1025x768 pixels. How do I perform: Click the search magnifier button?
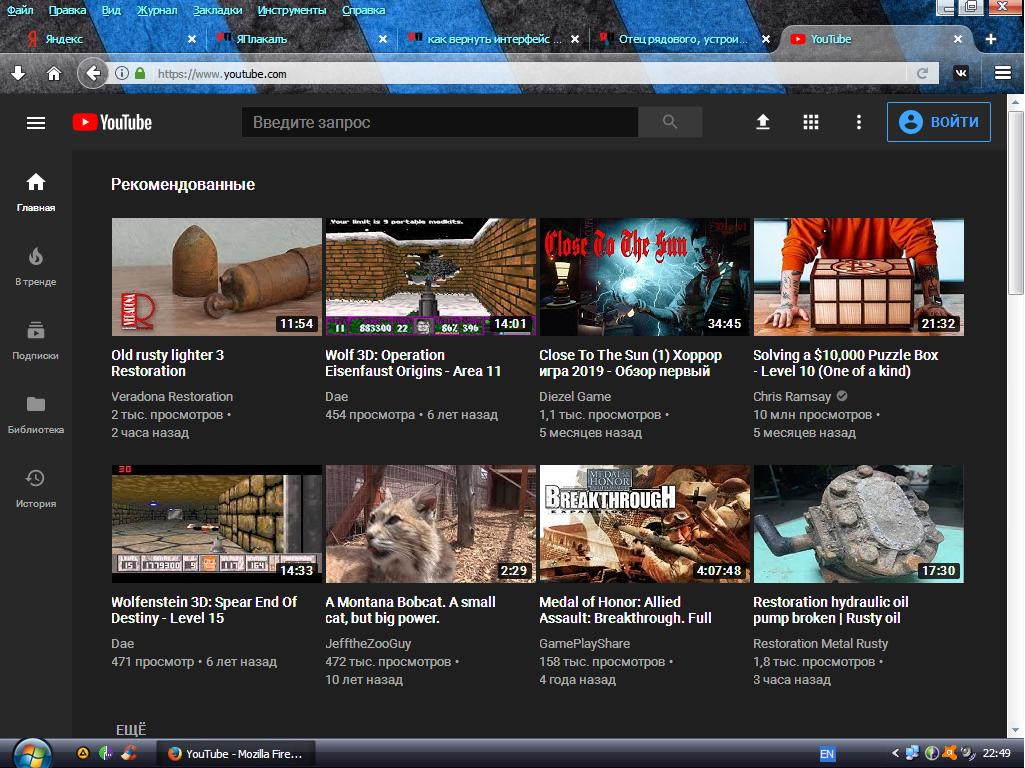670,122
